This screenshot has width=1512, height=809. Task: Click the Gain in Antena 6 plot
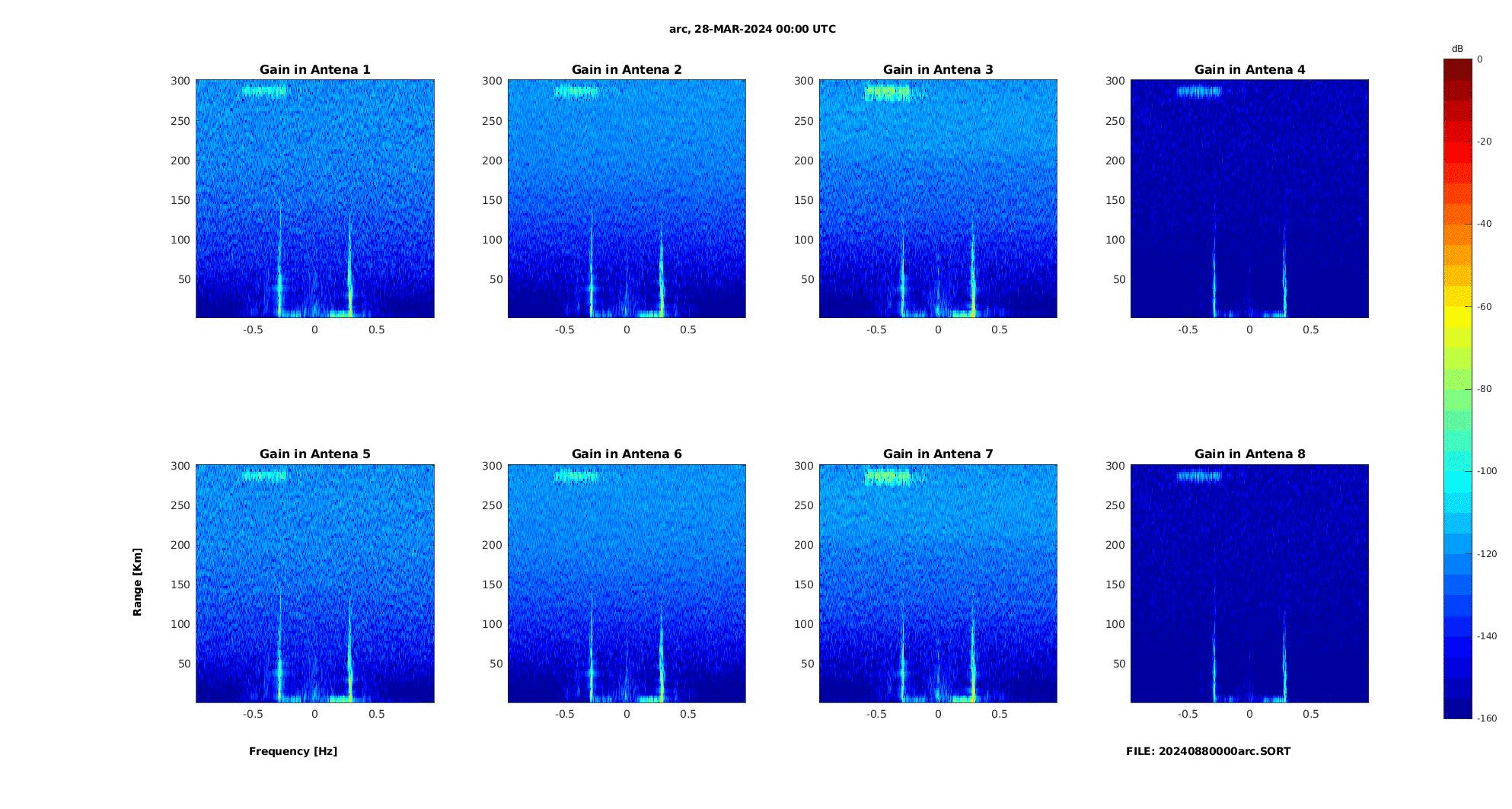[627, 583]
